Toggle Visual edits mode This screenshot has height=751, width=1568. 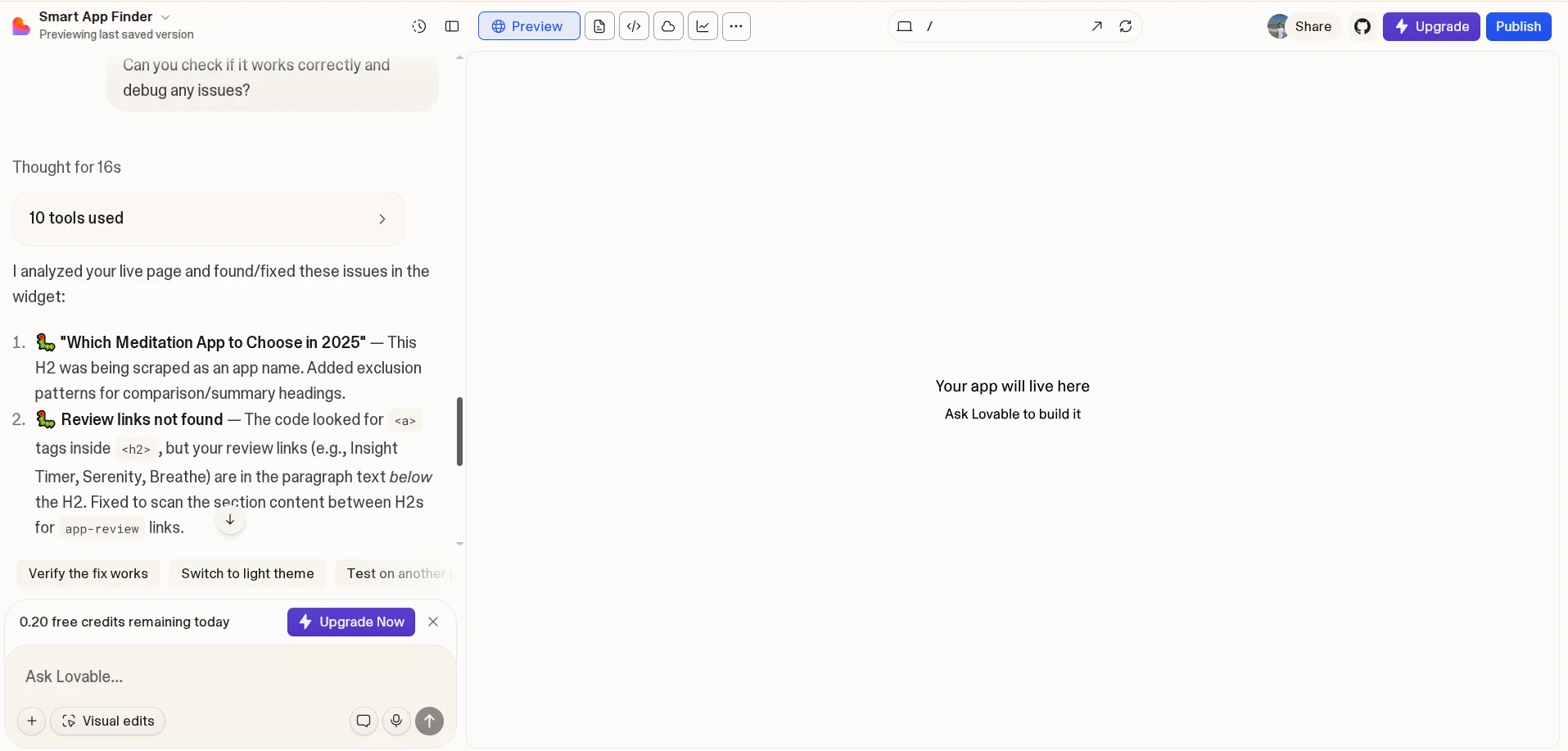(108, 721)
